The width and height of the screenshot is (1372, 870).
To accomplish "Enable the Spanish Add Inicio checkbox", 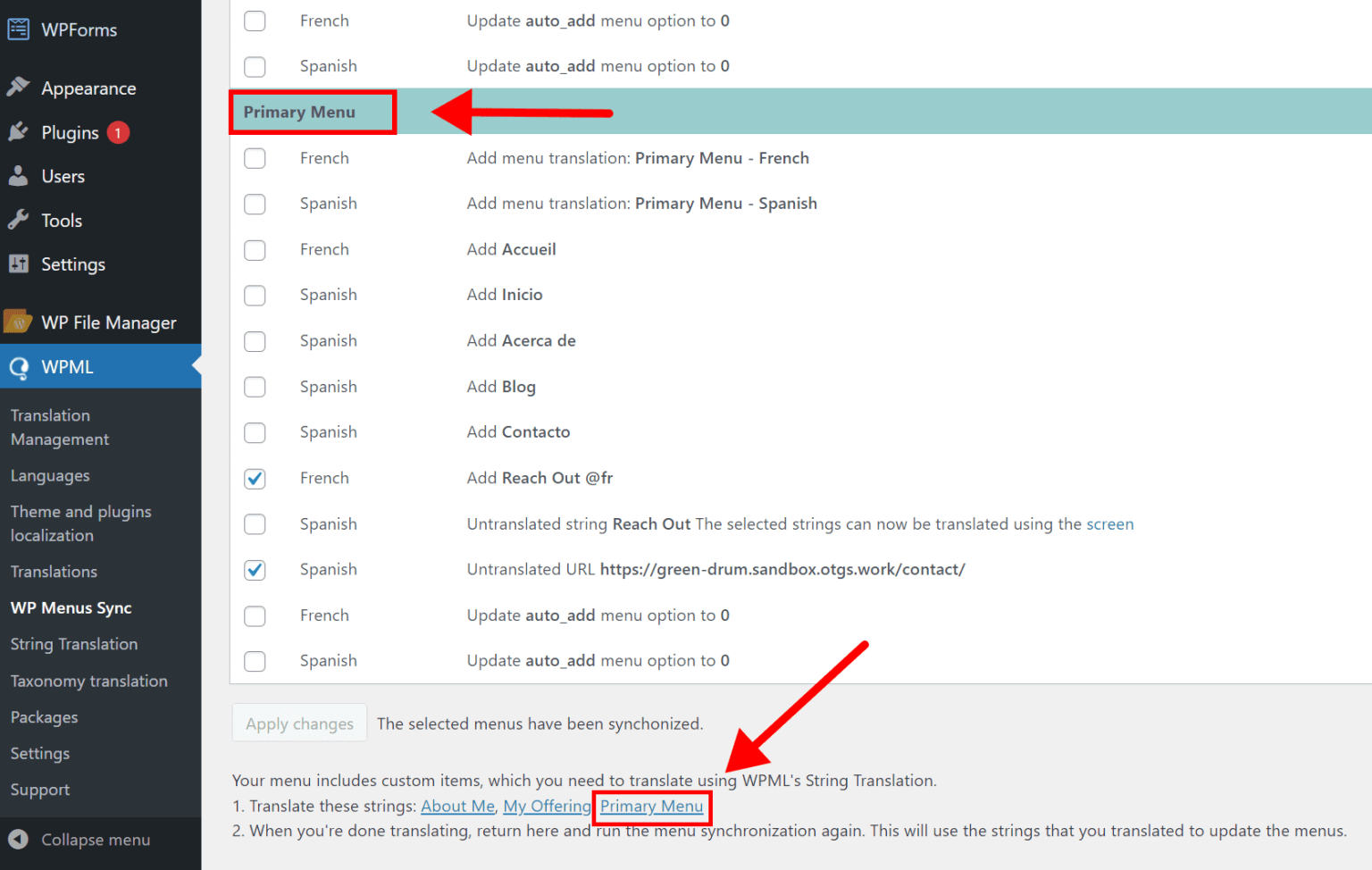I will 255,296.
